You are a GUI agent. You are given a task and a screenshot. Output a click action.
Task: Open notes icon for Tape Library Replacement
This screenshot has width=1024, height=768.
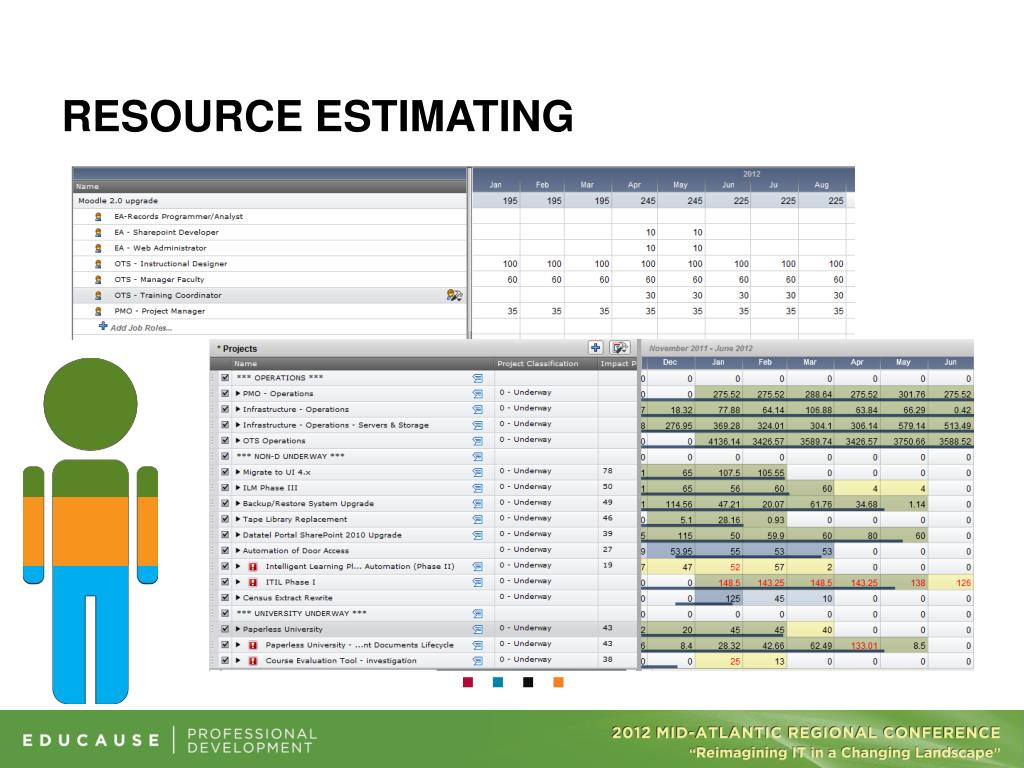coord(477,519)
